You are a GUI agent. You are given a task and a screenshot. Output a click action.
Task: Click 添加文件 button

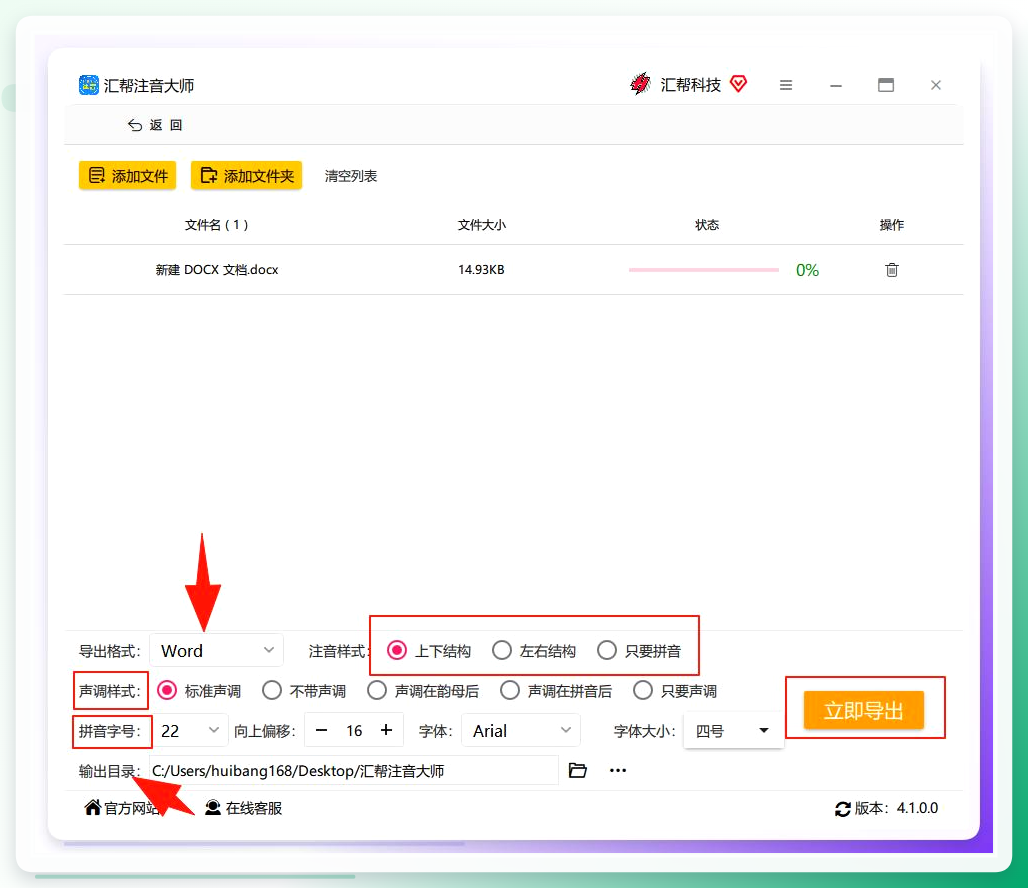pyautogui.click(x=127, y=176)
